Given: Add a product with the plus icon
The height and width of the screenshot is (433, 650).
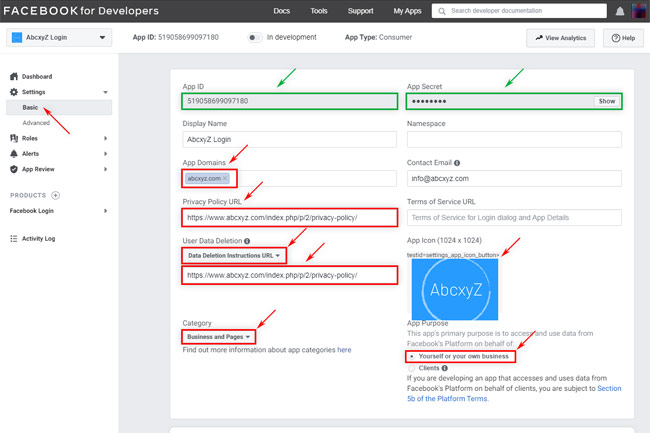Looking at the screenshot, I should coord(56,195).
